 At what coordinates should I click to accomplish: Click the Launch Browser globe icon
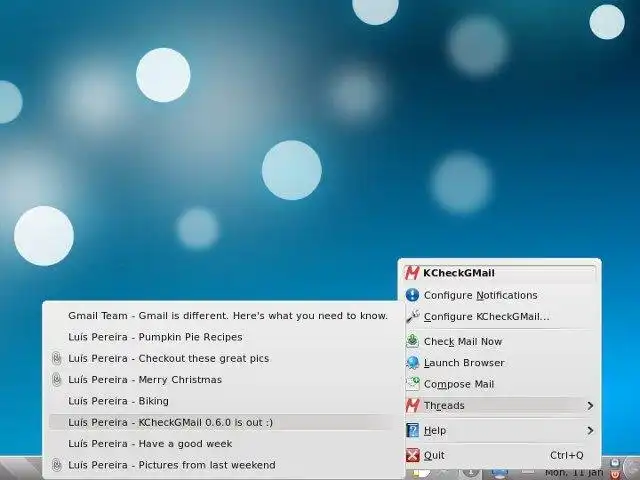coord(412,362)
